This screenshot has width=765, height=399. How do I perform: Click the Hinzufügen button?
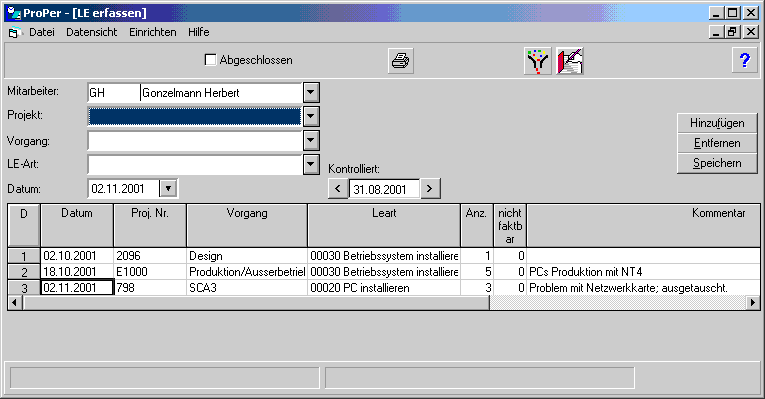pos(717,123)
